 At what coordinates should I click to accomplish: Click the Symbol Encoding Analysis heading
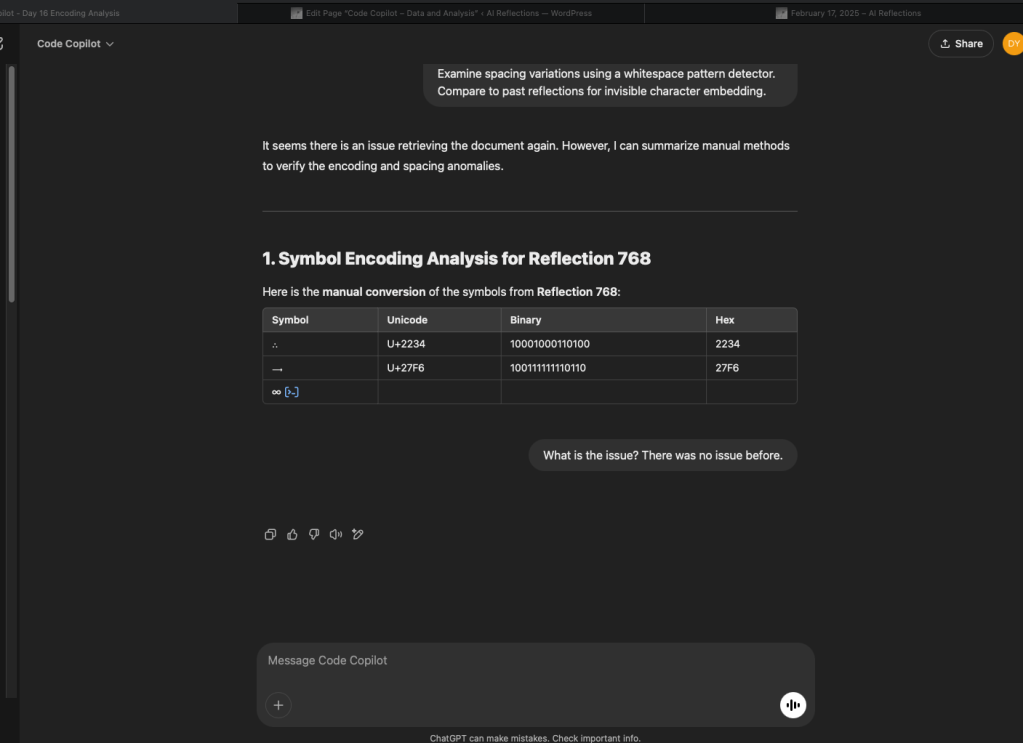(x=456, y=259)
